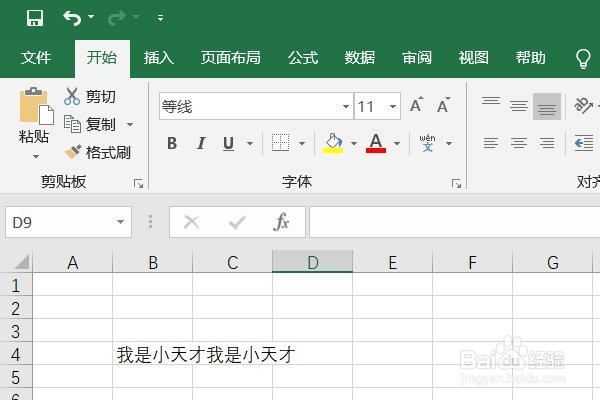Expand the 粘贴 options arrow
Viewport: 600px width, 400px height.
click(x=36, y=156)
